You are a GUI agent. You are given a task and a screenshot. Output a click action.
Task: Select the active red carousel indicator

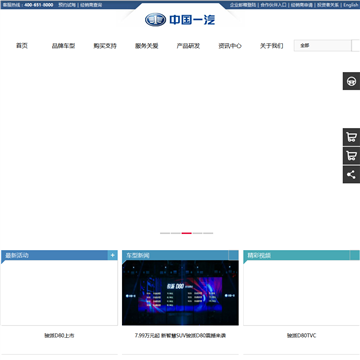(x=187, y=233)
